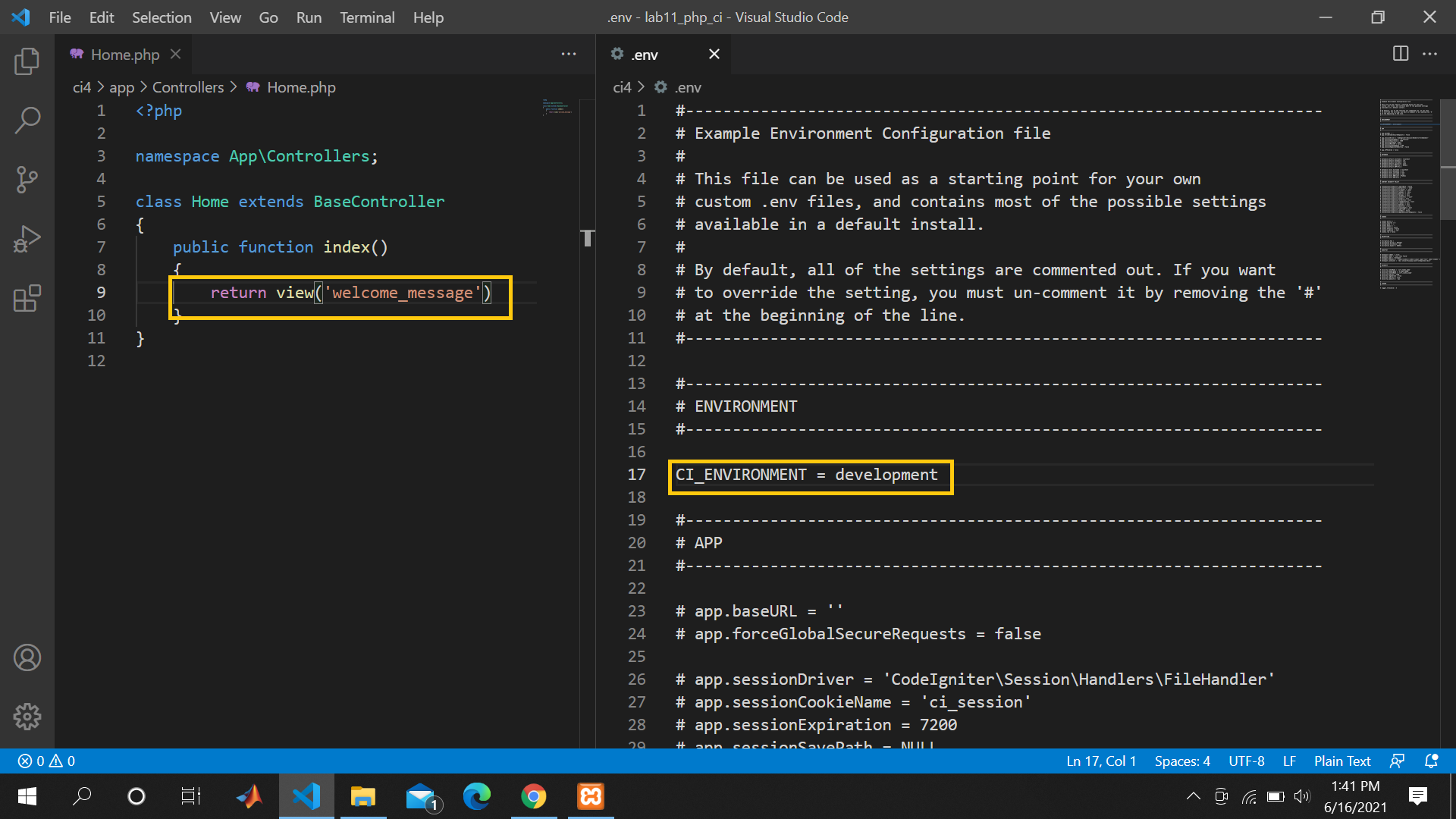
Task: Open Run and Debug view
Action: [27, 240]
